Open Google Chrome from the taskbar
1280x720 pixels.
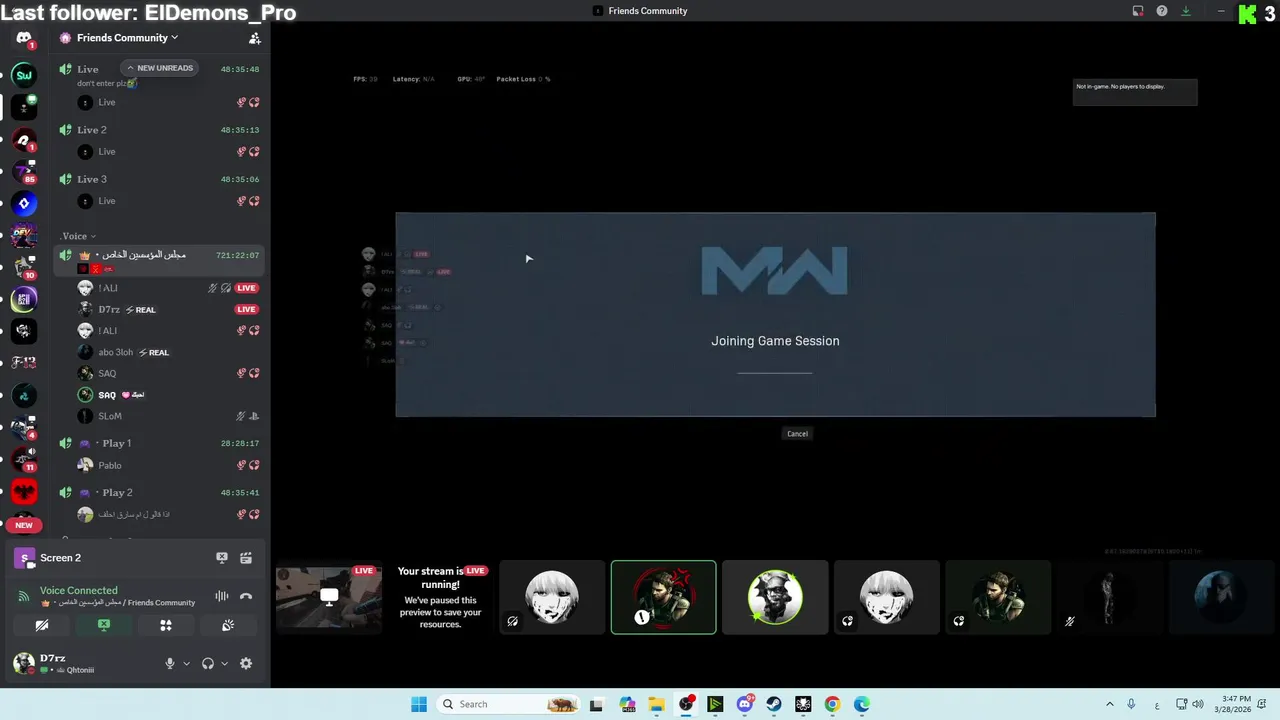tap(832, 704)
